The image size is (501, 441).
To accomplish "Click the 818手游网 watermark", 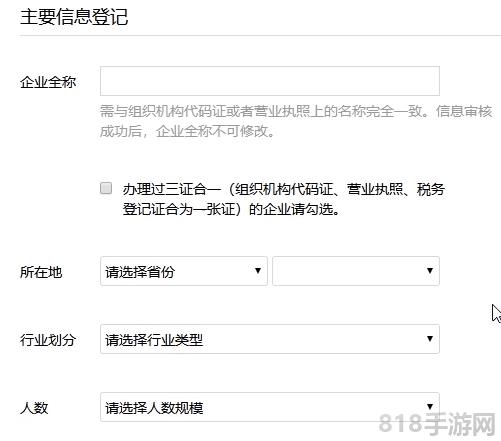I will [437, 424].
